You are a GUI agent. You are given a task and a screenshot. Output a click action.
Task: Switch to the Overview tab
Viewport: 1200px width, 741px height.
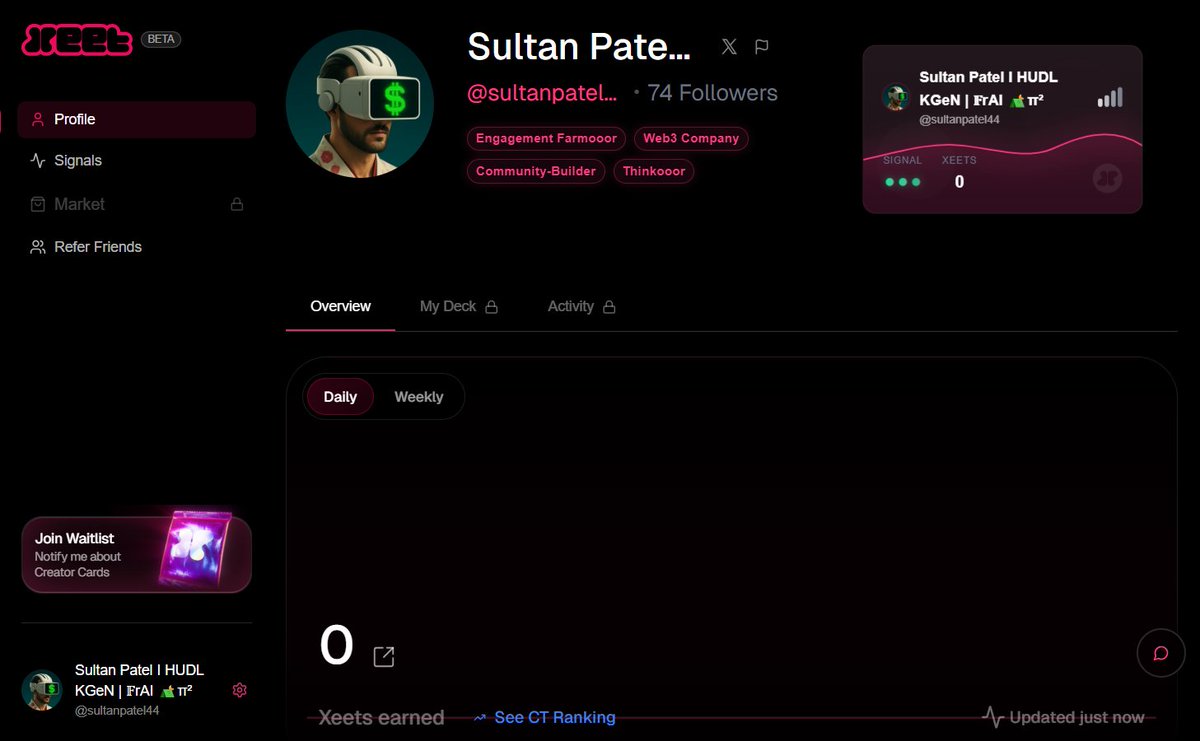340,306
